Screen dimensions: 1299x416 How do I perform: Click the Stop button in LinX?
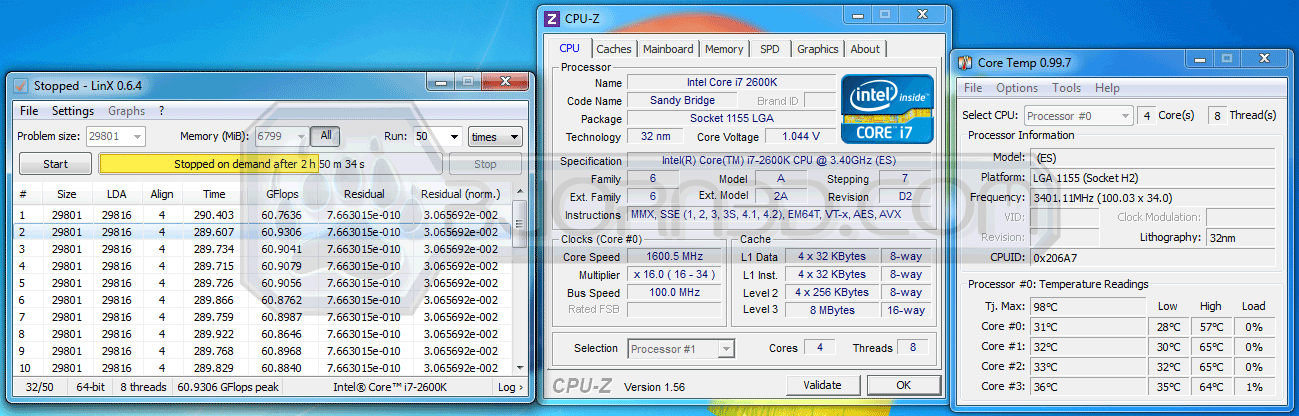click(485, 164)
